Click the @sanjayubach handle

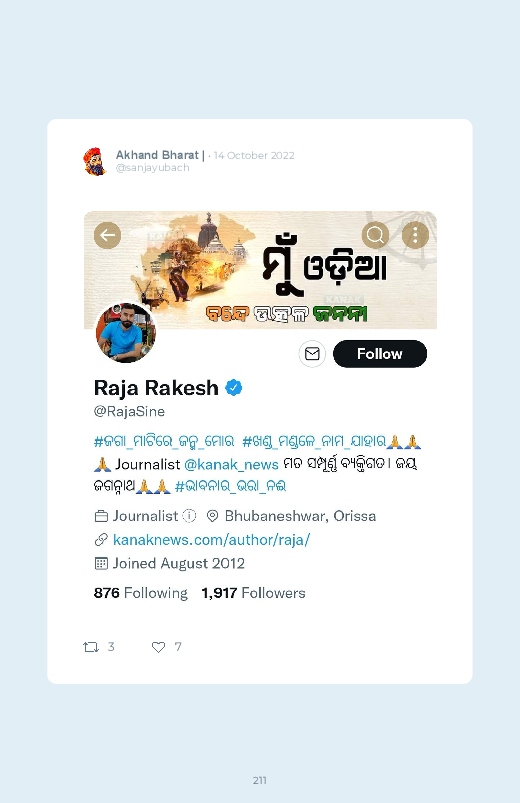pyautogui.click(x=153, y=168)
